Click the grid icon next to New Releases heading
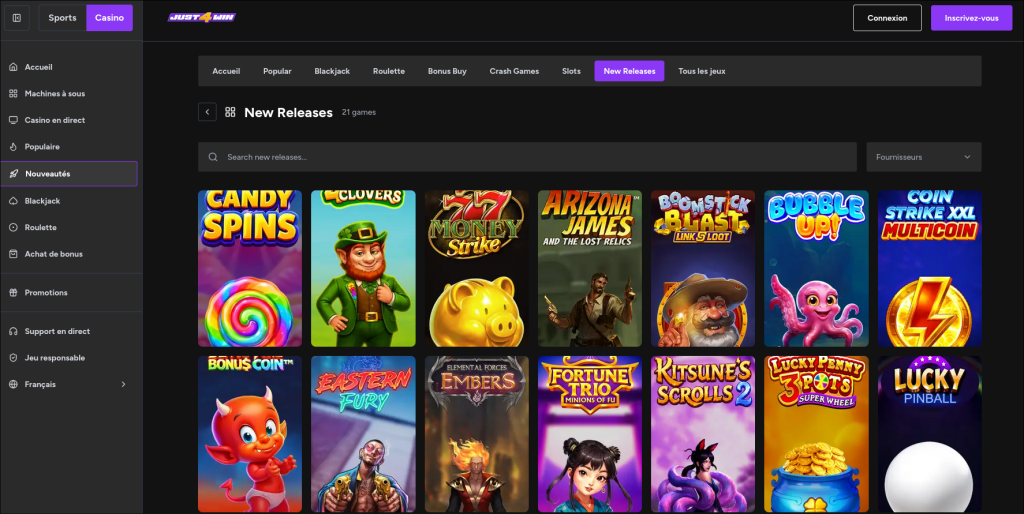The image size is (1024, 514). pos(230,112)
